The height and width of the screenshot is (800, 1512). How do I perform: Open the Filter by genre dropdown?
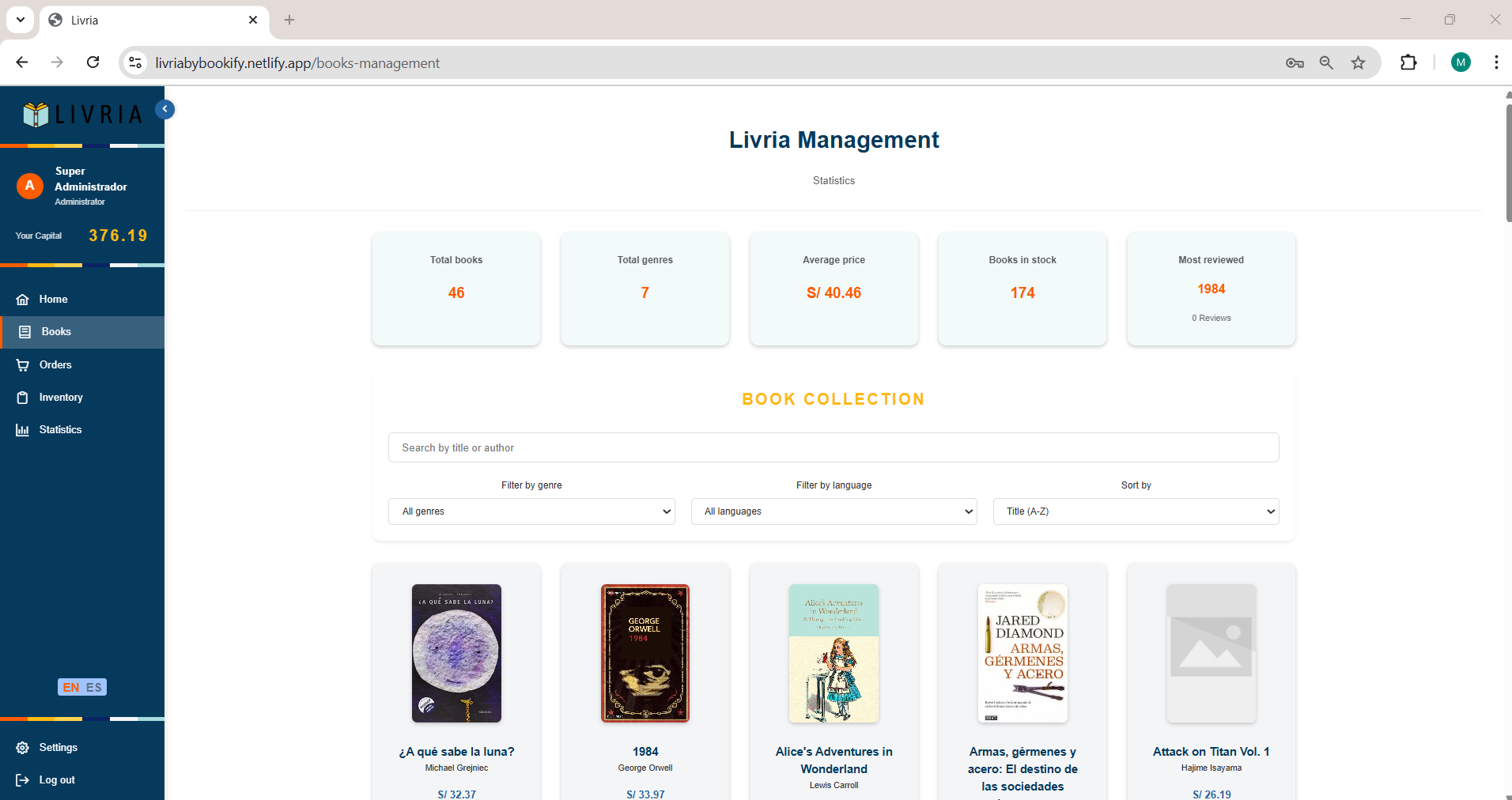(531, 511)
